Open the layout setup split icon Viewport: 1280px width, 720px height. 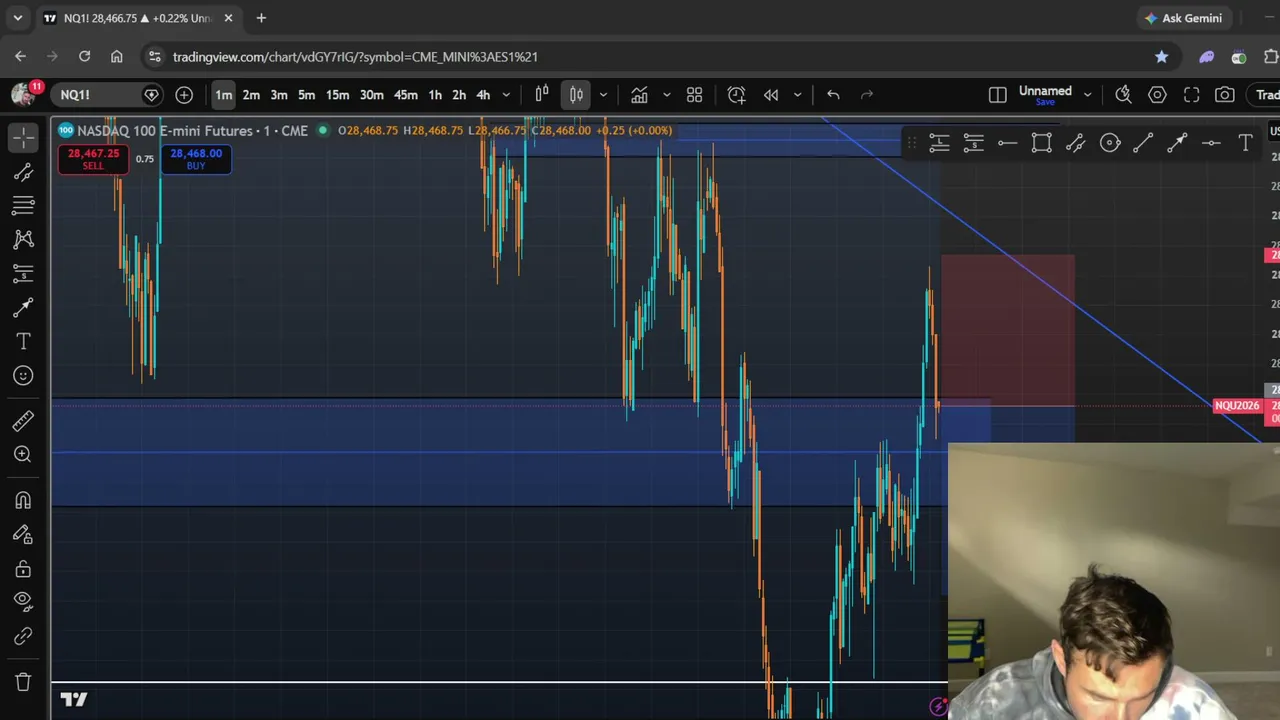click(997, 95)
